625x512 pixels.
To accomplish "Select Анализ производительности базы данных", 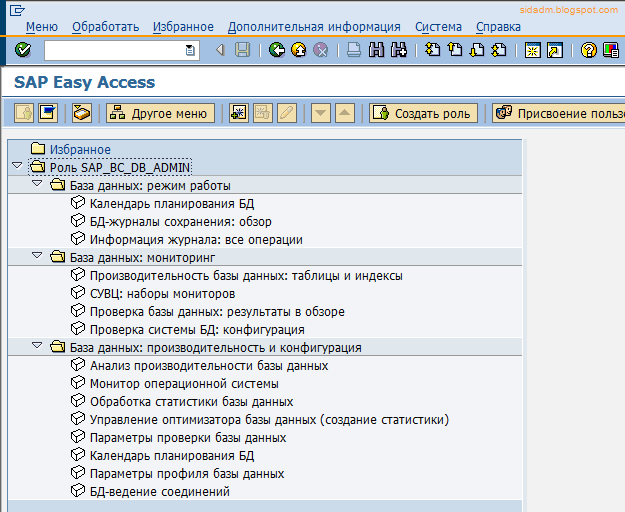I will point(209,366).
